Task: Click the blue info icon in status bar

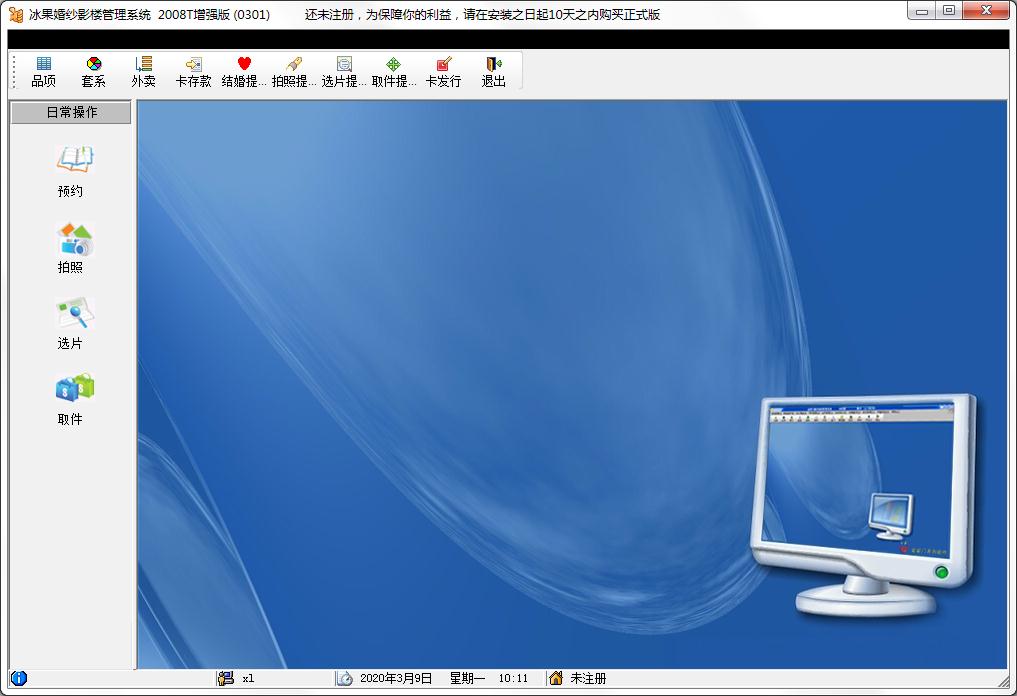Action: point(19,678)
